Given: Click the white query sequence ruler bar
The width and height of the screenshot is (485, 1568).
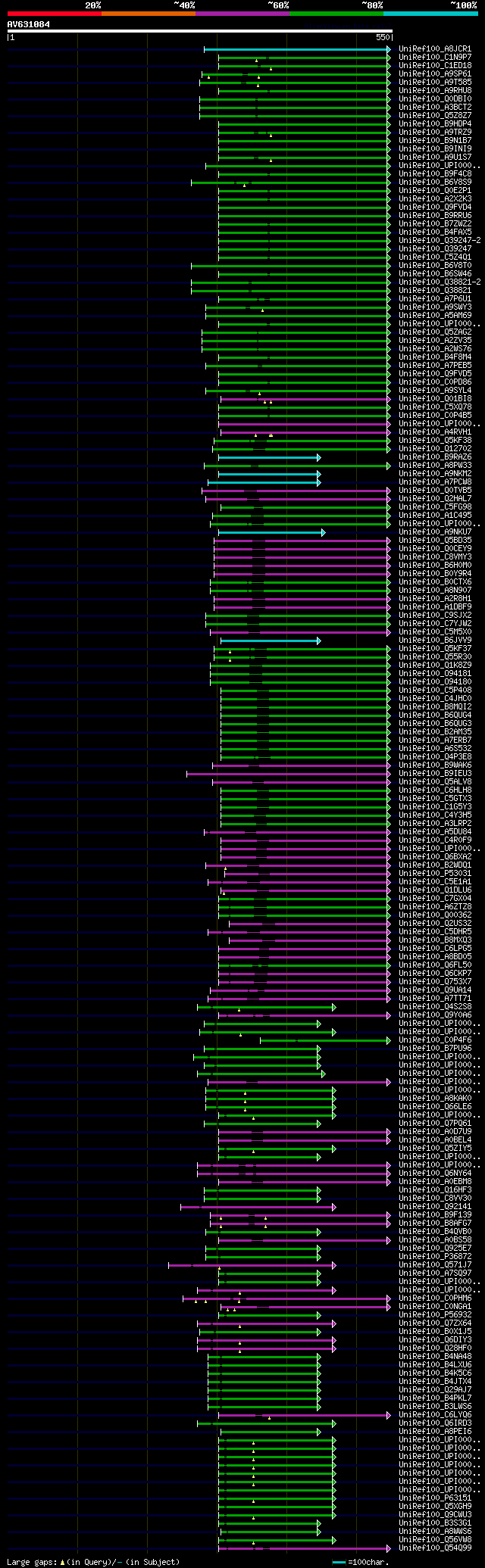Looking at the screenshot, I should 199,31.
